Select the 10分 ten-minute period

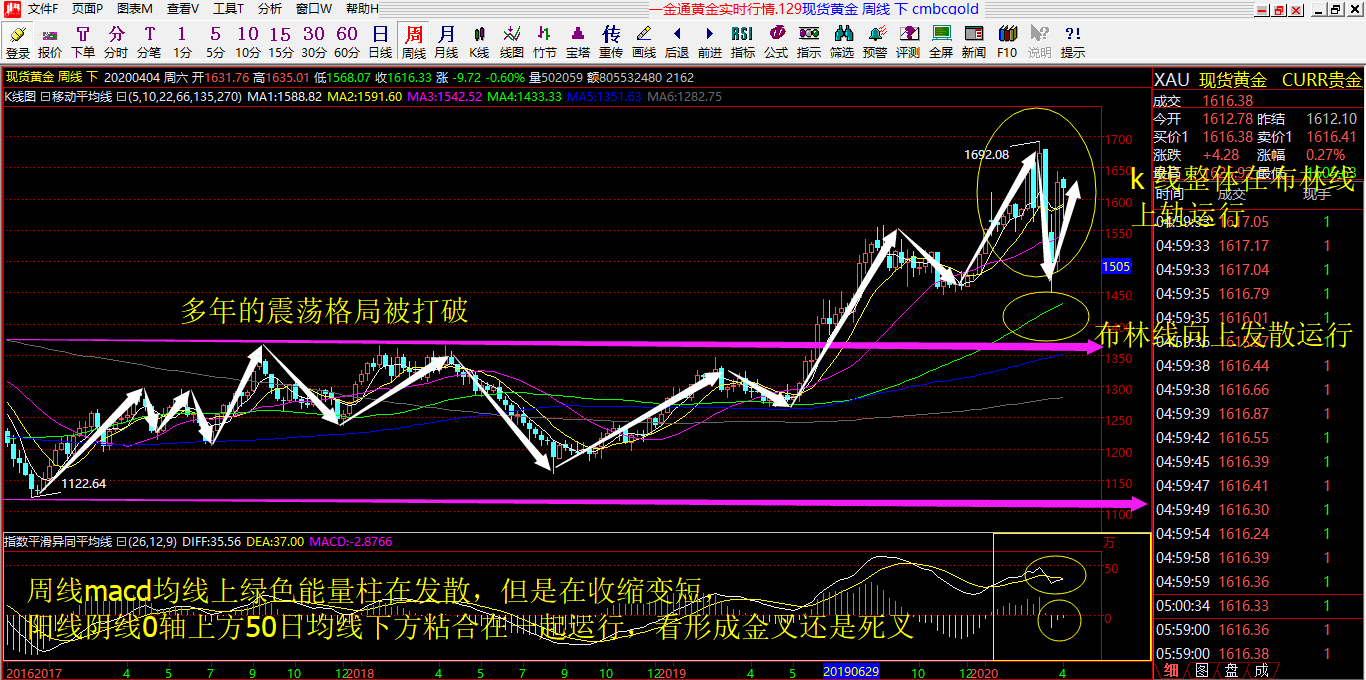tap(248, 42)
